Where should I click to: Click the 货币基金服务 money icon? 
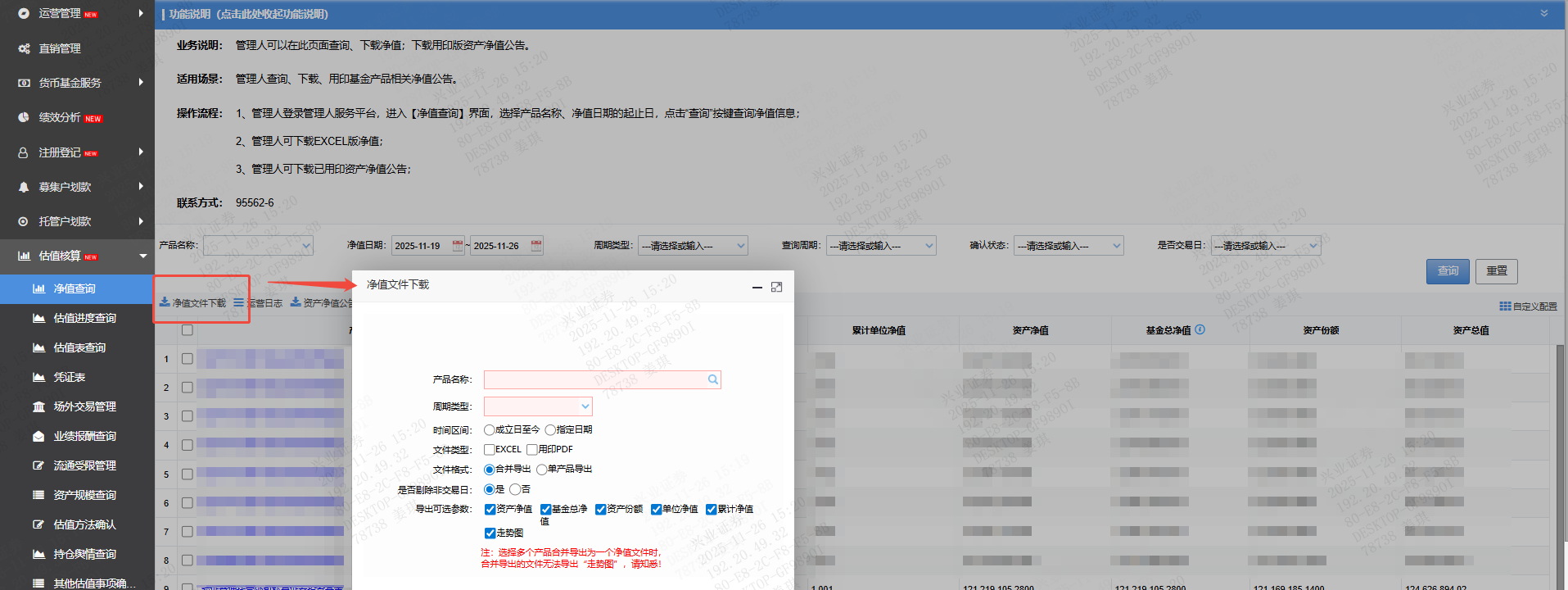24,83
